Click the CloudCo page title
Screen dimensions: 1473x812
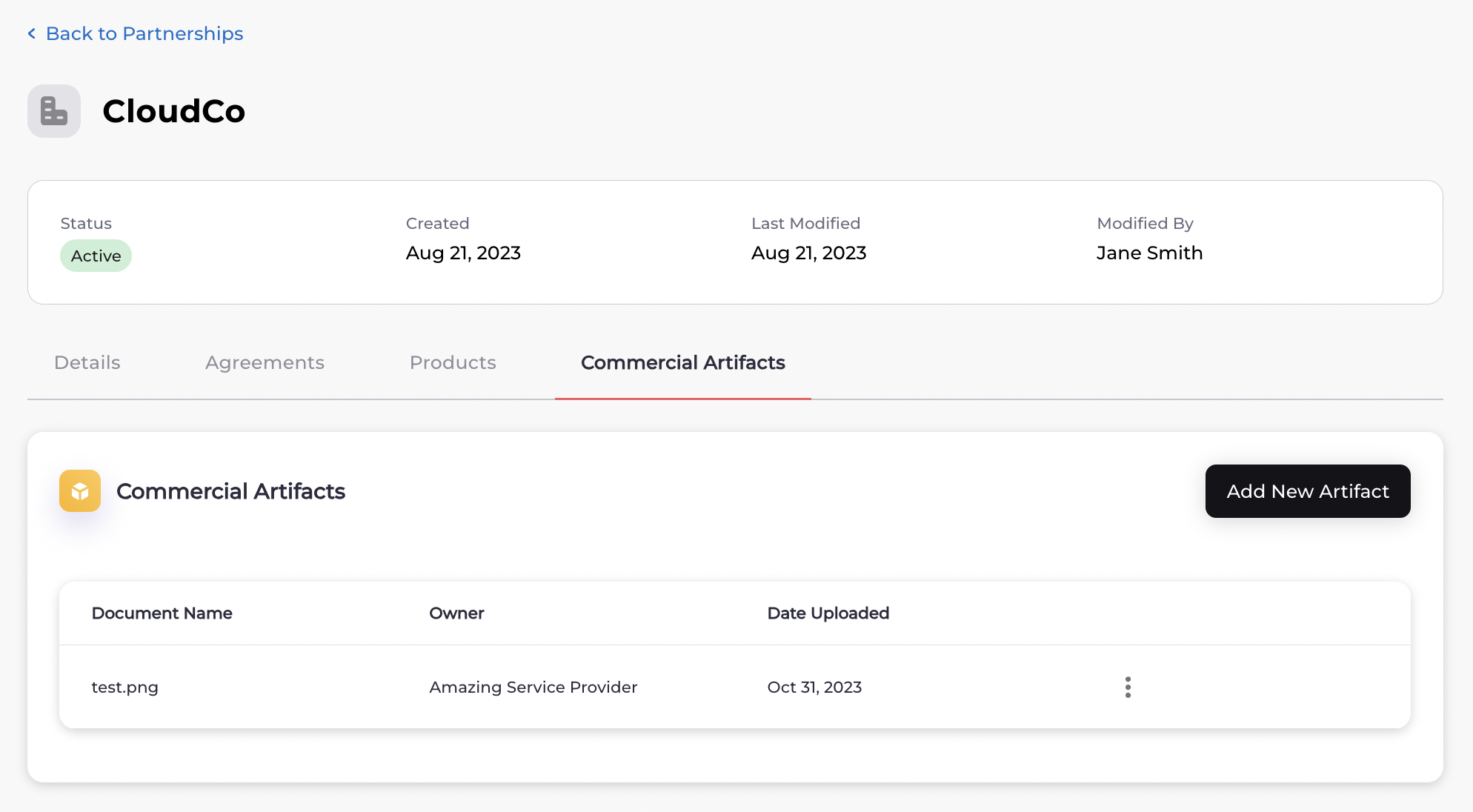tap(174, 111)
